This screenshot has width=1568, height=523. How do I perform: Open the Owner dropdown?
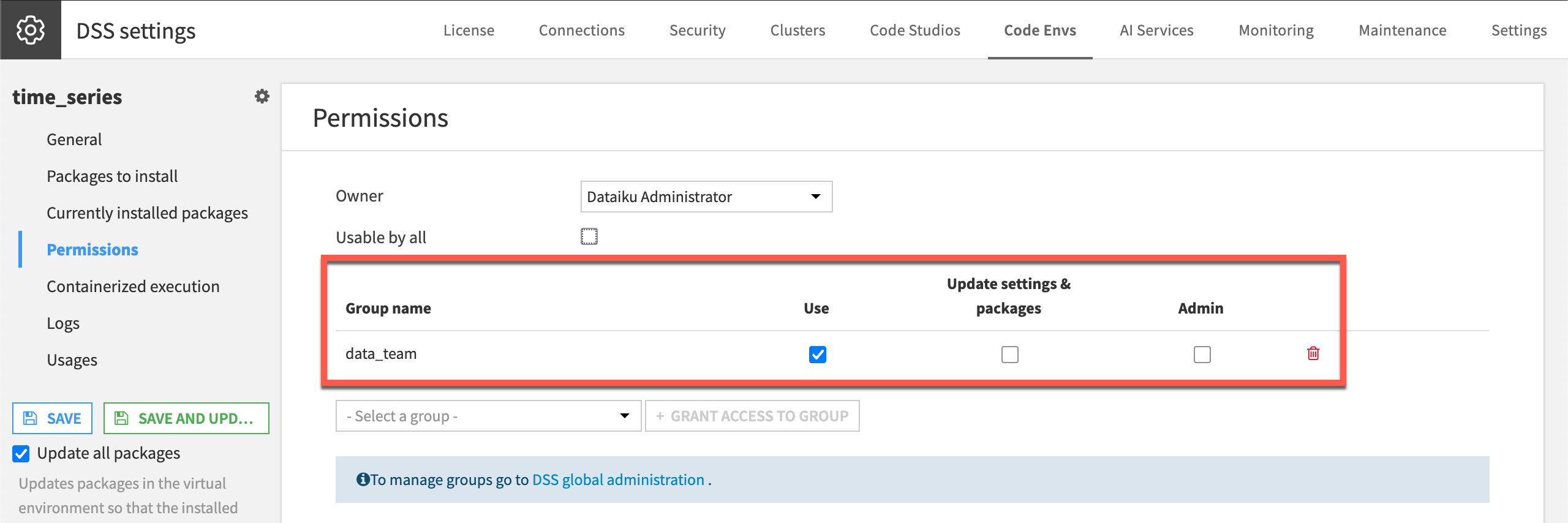pyautogui.click(x=706, y=197)
